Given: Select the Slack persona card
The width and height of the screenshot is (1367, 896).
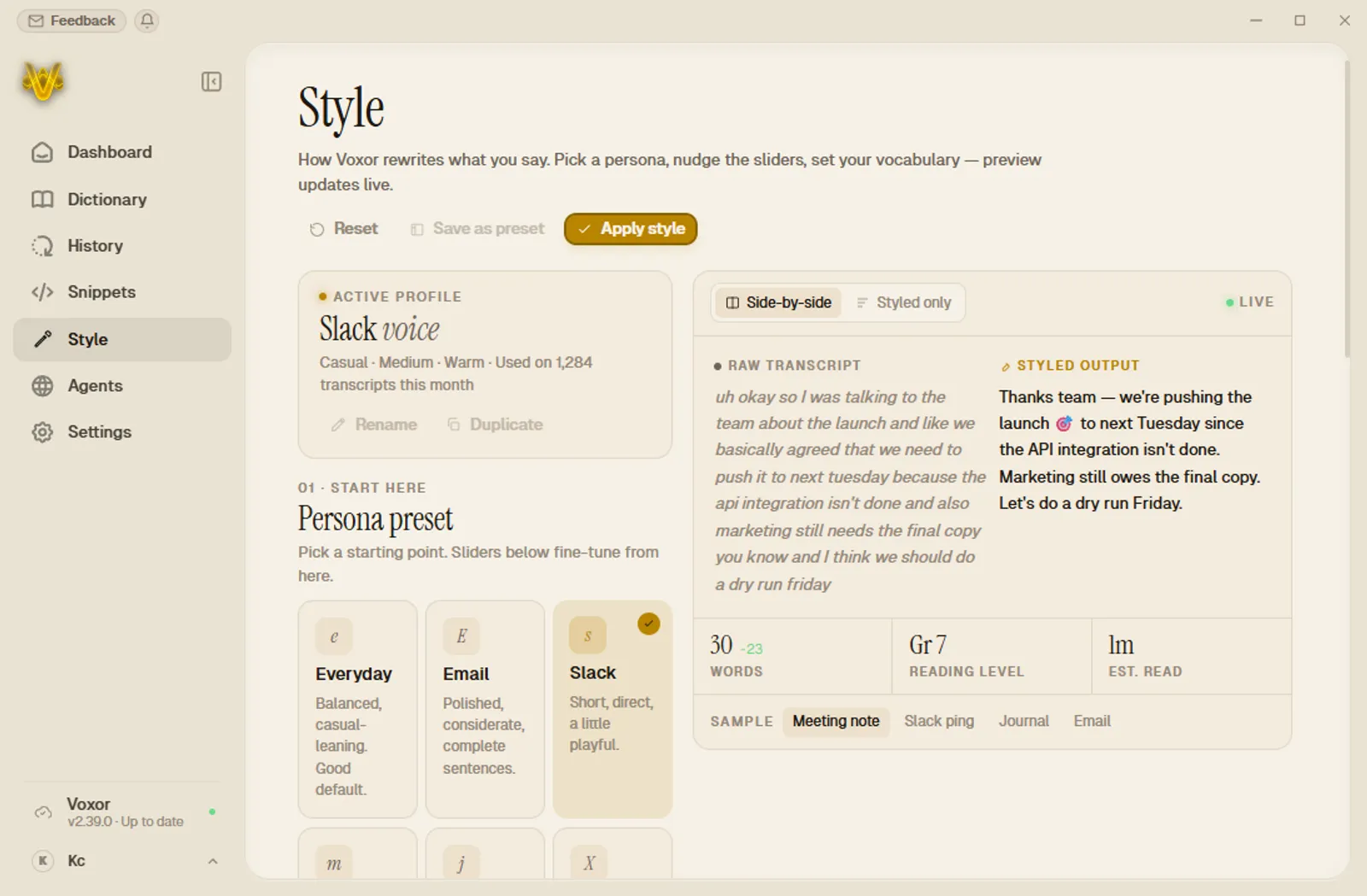Looking at the screenshot, I should point(613,709).
